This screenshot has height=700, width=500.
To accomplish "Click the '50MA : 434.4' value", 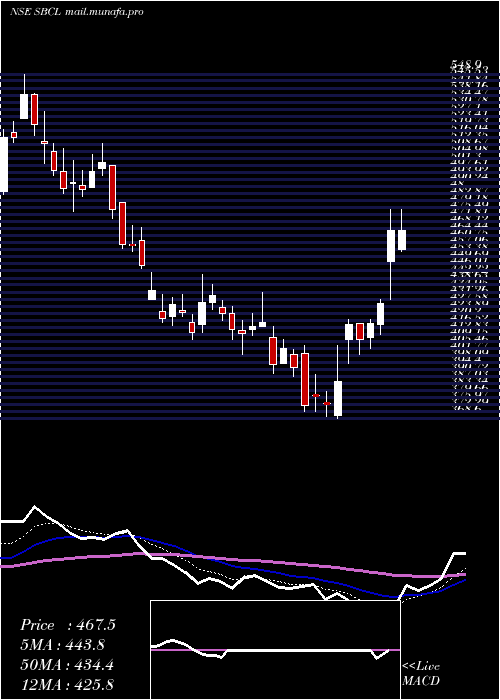I will pyautogui.click(x=67, y=665).
